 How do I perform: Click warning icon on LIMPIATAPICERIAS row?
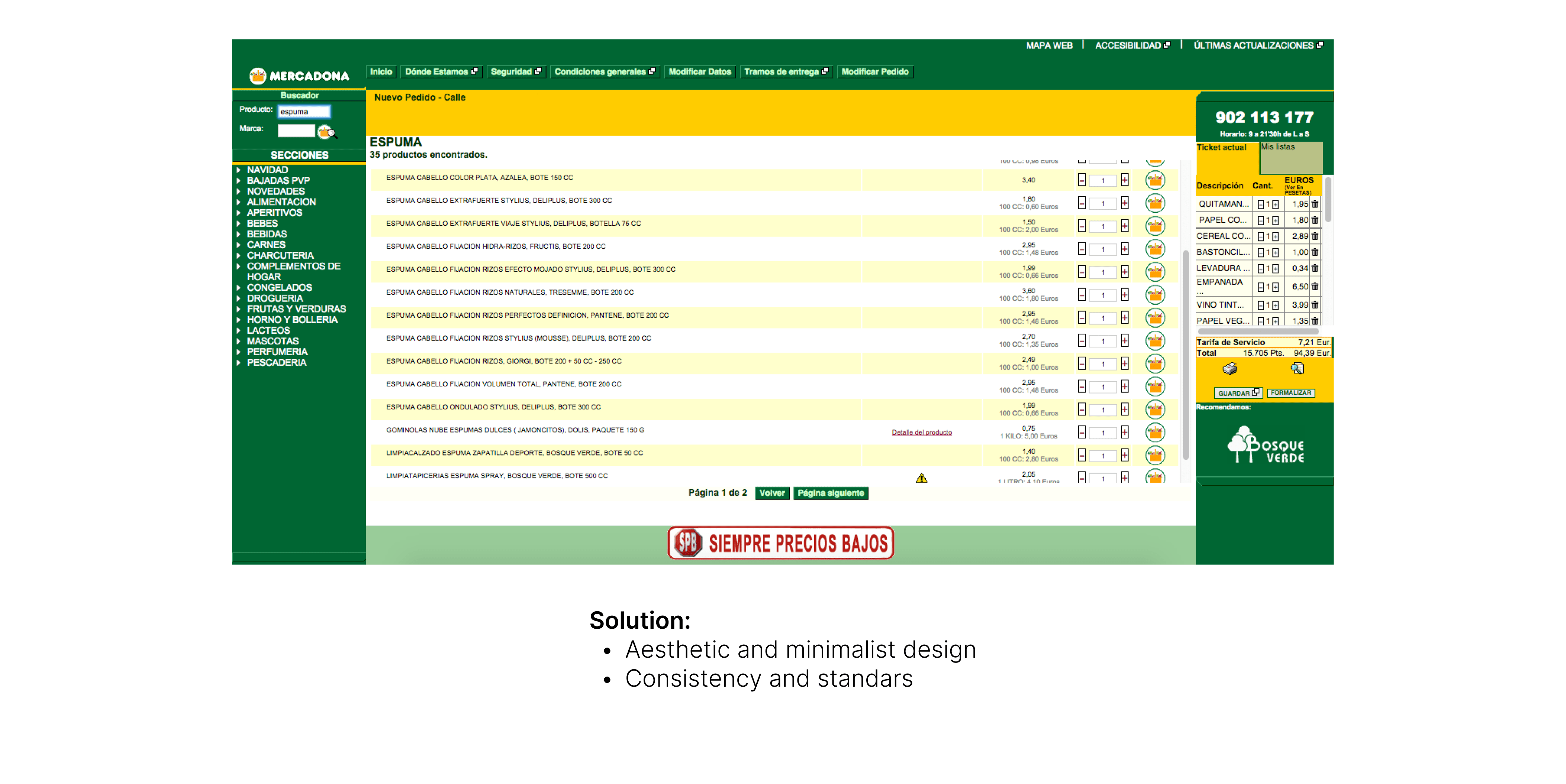(922, 478)
